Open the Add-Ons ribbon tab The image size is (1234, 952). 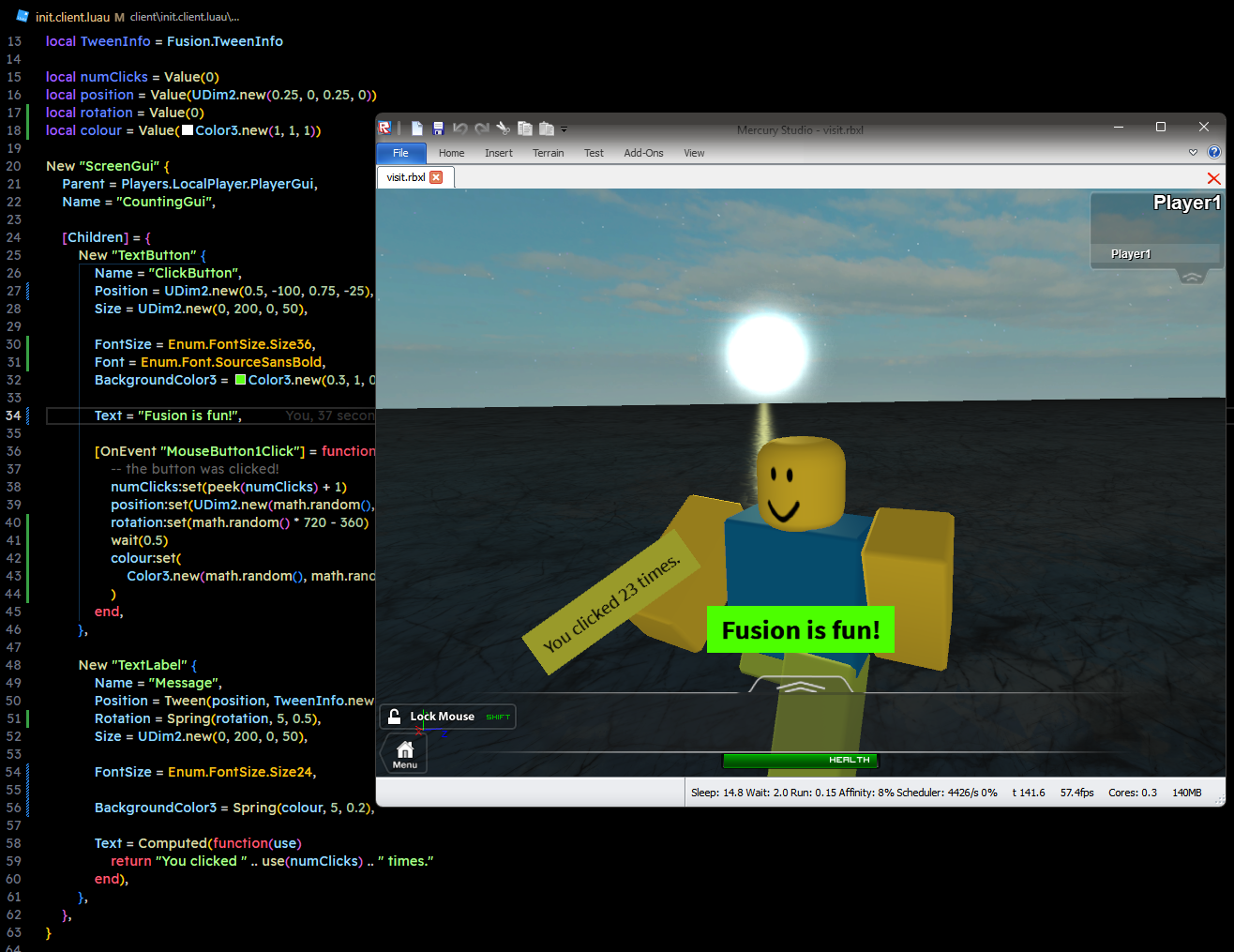(643, 153)
